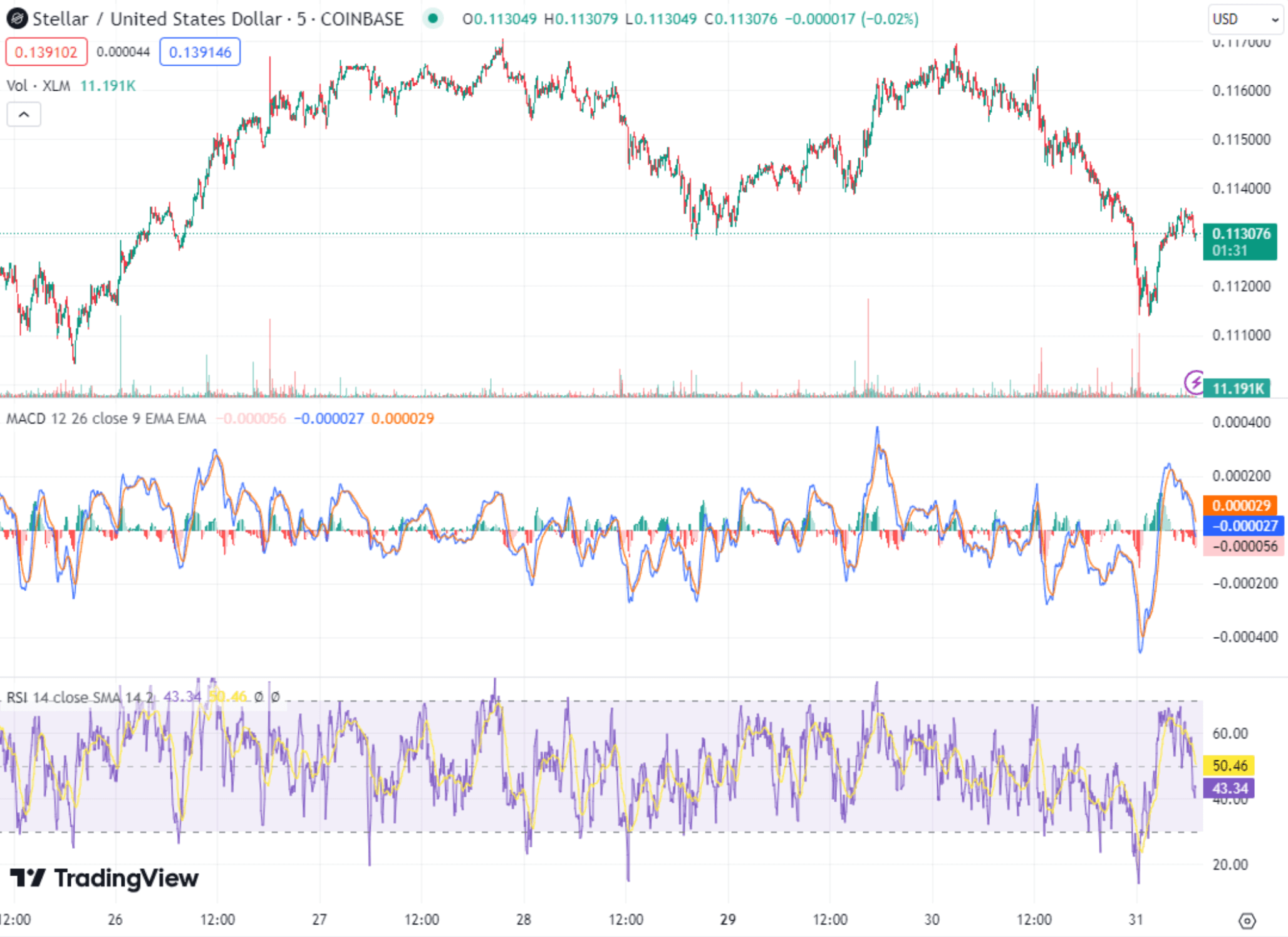Viewport: 1288px width, 937px height.
Task: Collapse the volume indicator panel
Action: 24,114
